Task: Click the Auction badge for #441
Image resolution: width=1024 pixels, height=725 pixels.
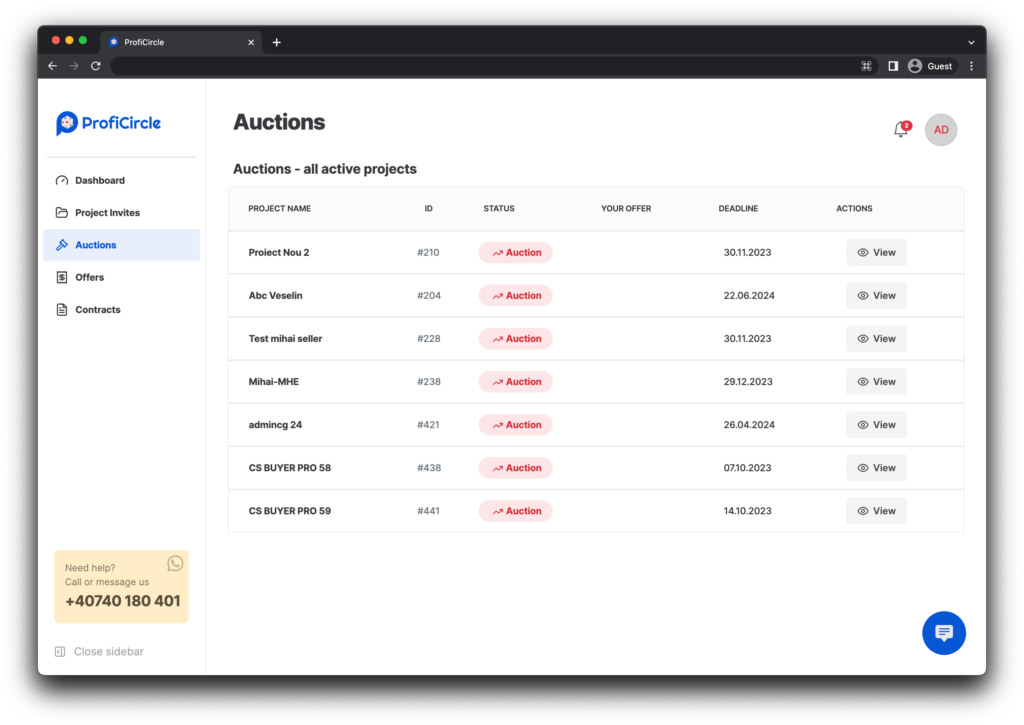Action: pyautogui.click(x=516, y=511)
